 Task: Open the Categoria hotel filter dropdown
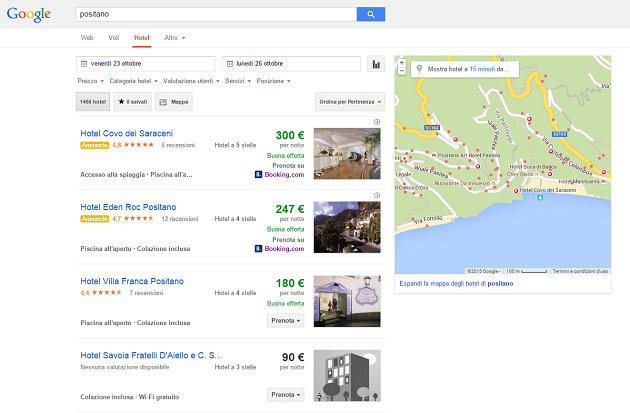click(133, 81)
